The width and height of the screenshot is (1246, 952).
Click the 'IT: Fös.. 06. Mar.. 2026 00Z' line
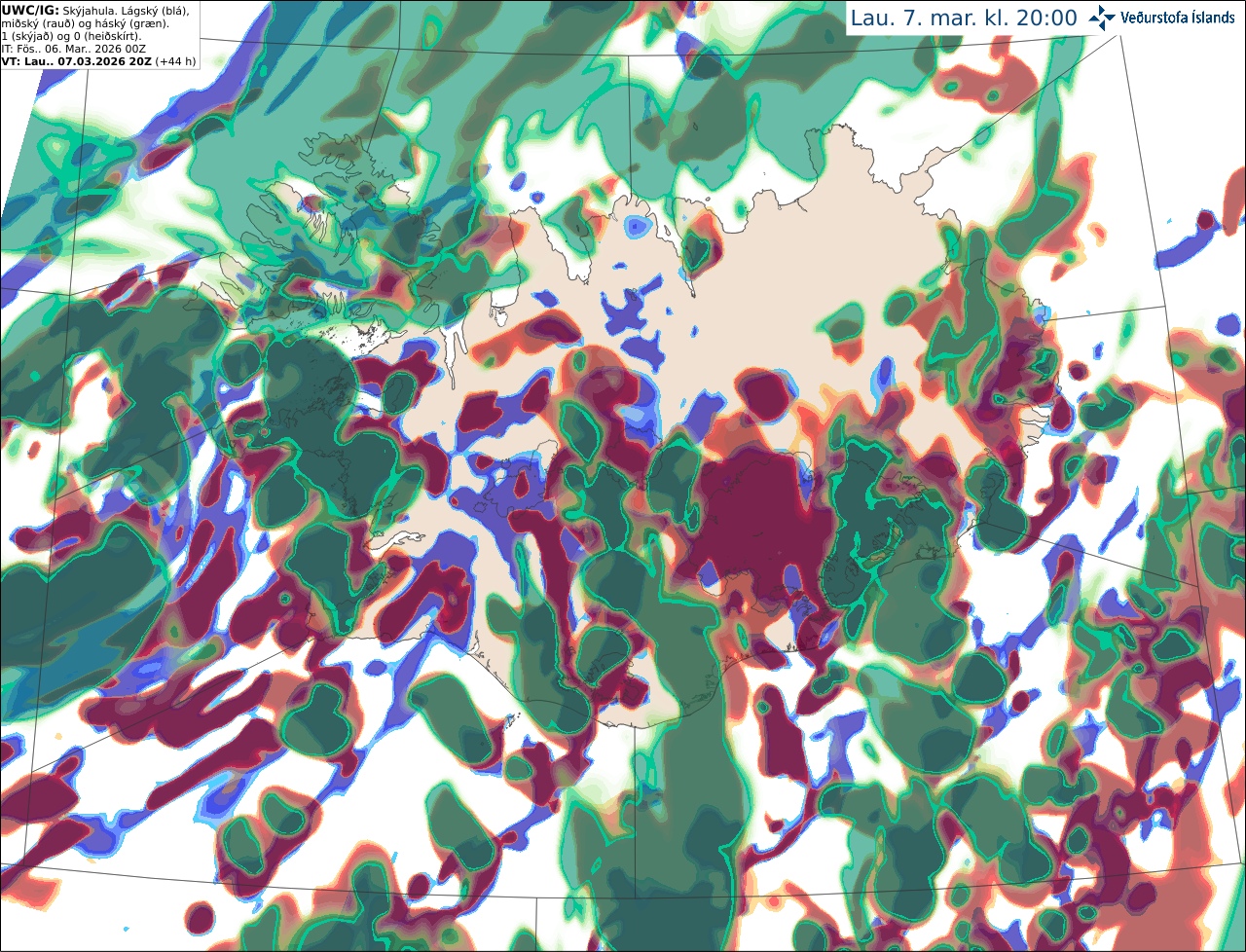[x=73, y=49]
